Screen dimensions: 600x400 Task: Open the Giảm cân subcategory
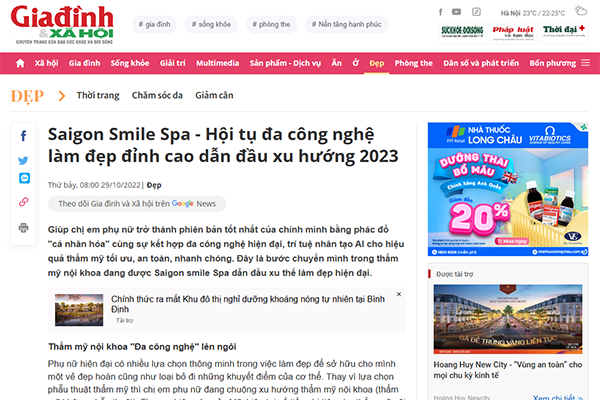tap(214, 95)
